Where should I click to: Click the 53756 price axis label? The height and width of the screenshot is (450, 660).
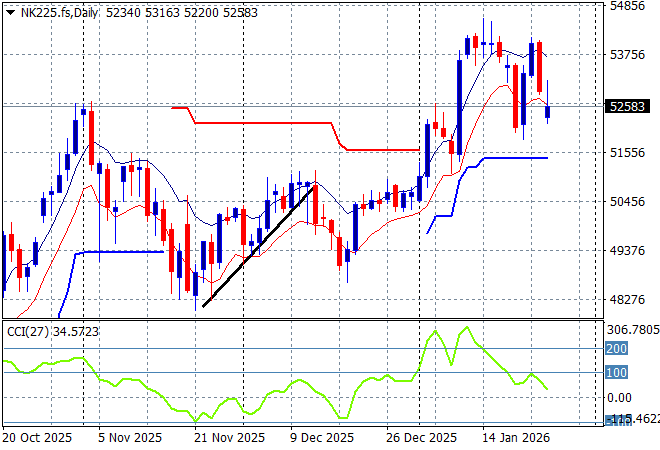[627, 55]
